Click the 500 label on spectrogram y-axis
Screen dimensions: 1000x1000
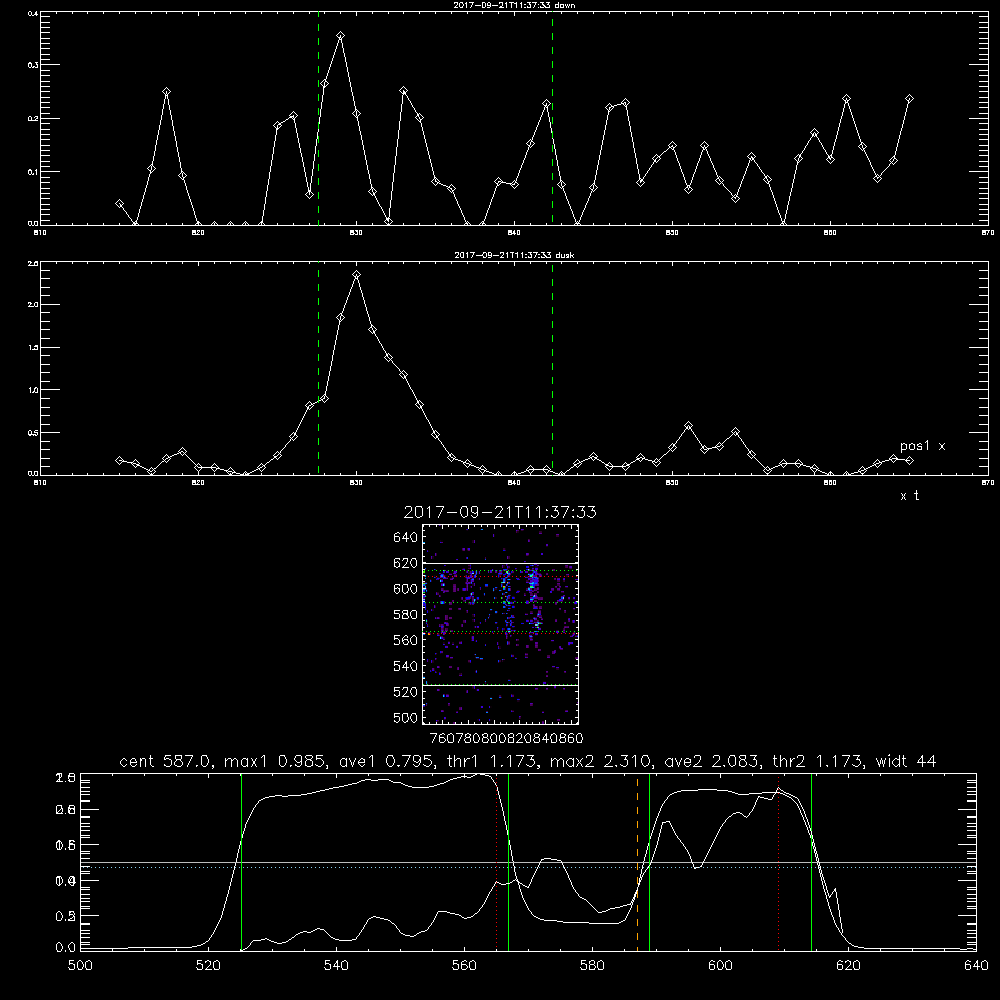406,717
